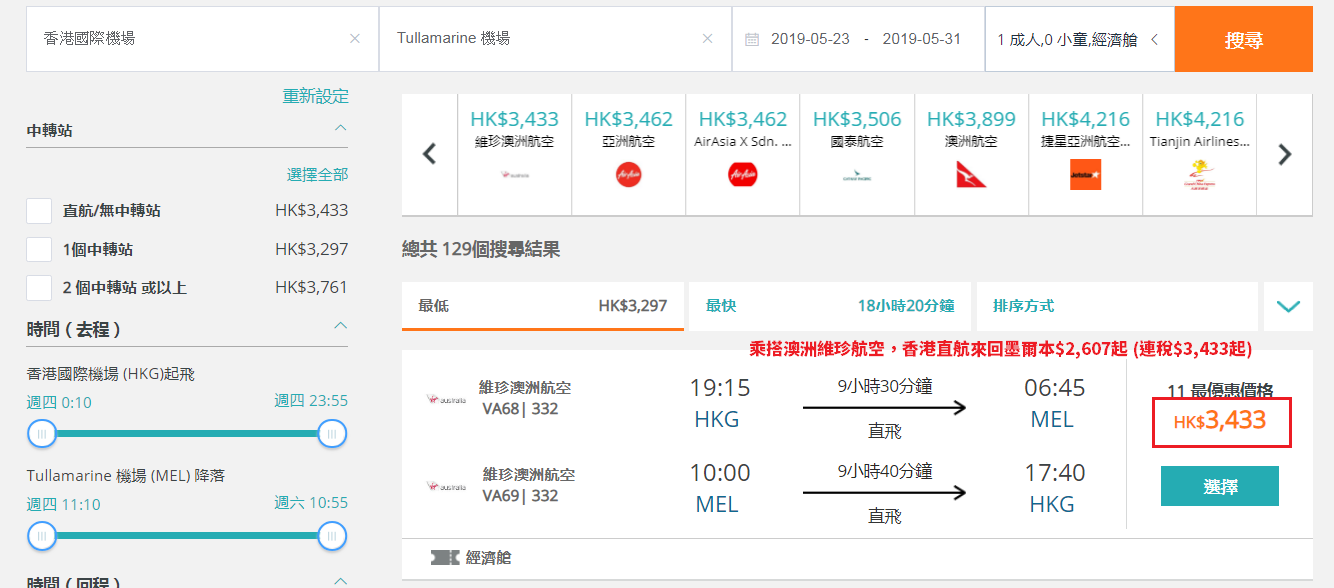1334x588 pixels.
Task: Check the 直航/無中轉站 filter
Action: click(39, 211)
